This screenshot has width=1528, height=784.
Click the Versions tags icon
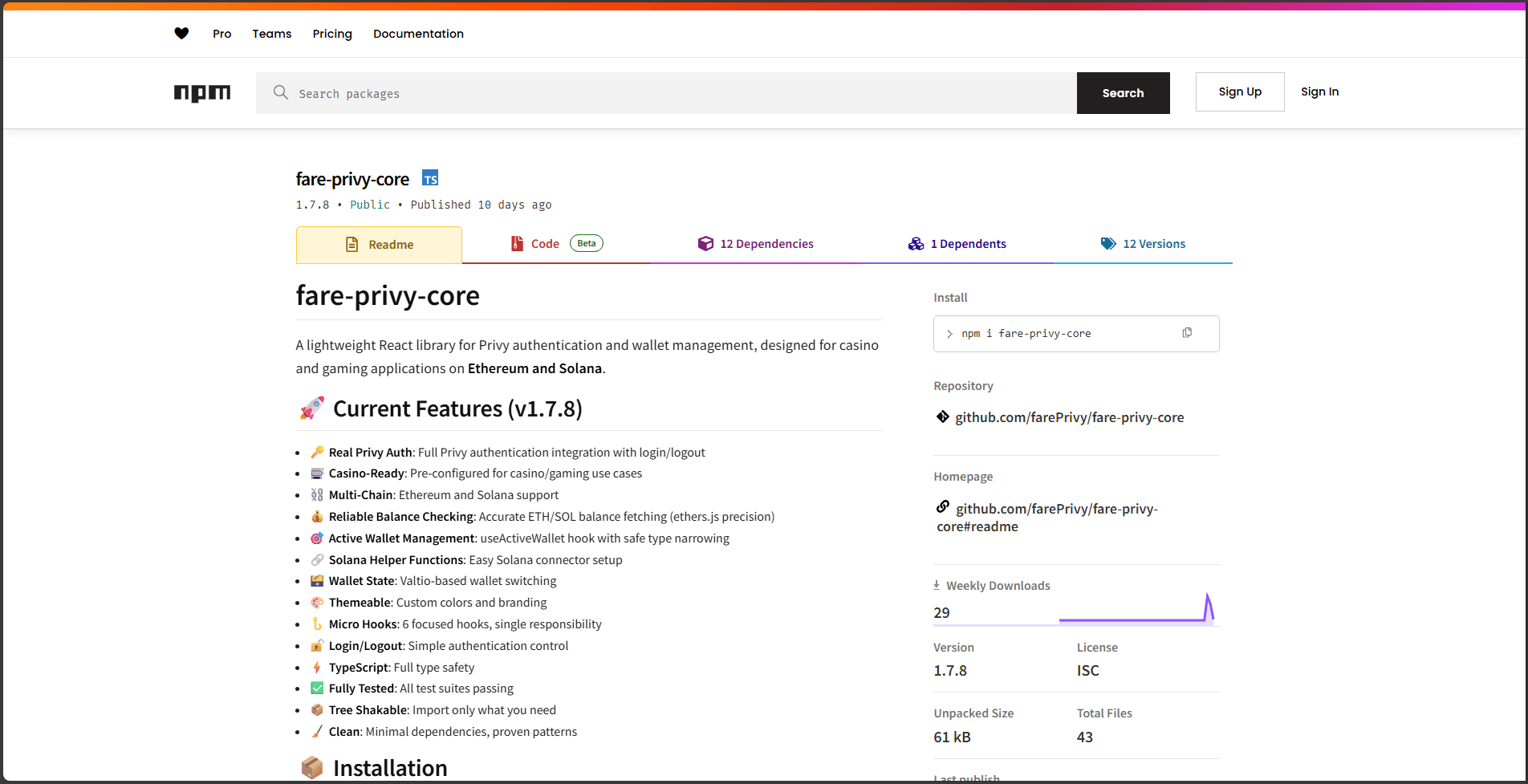(1108, 243)
